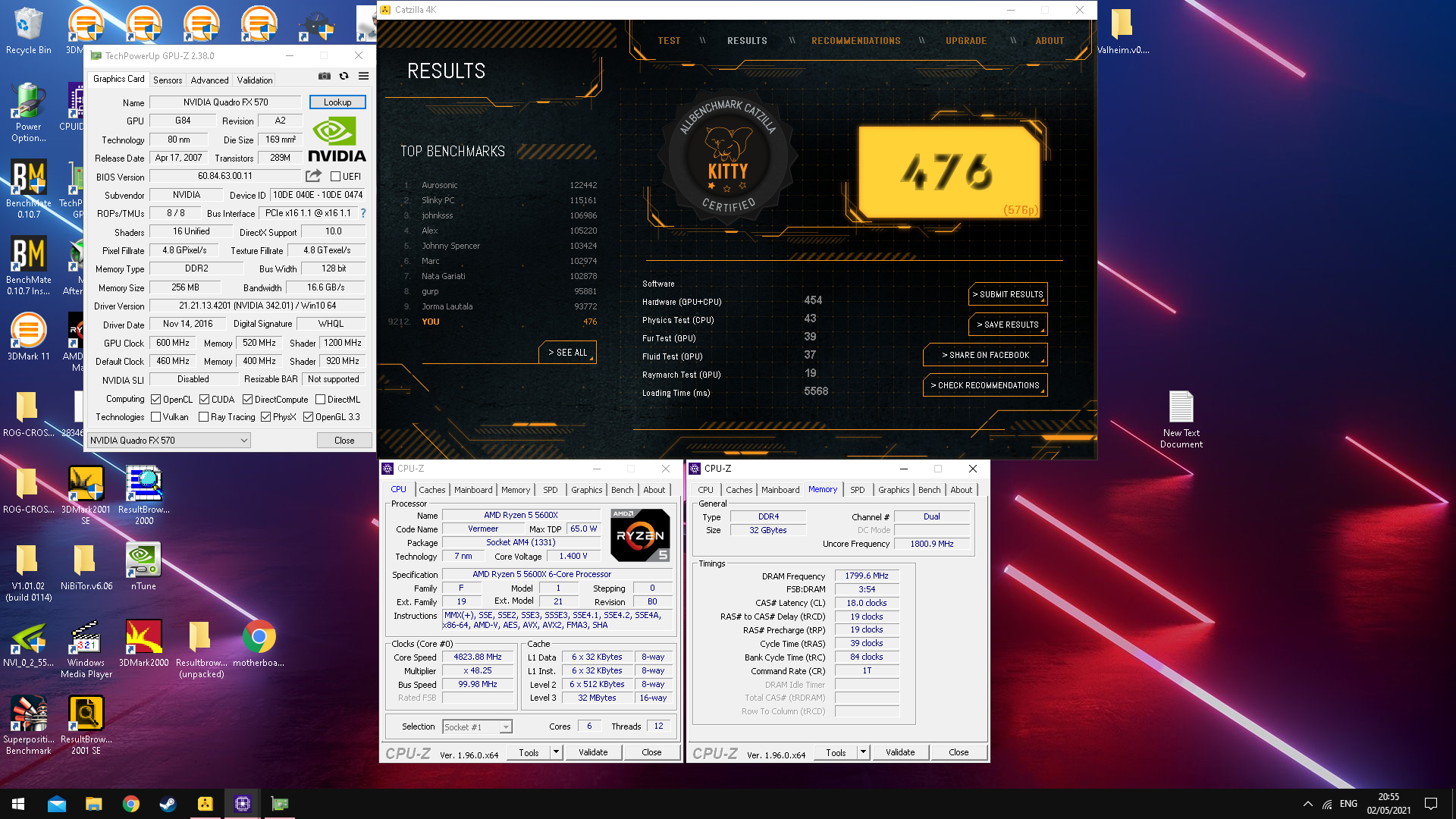Toggle the CUDA checkbox

point(204,400)
